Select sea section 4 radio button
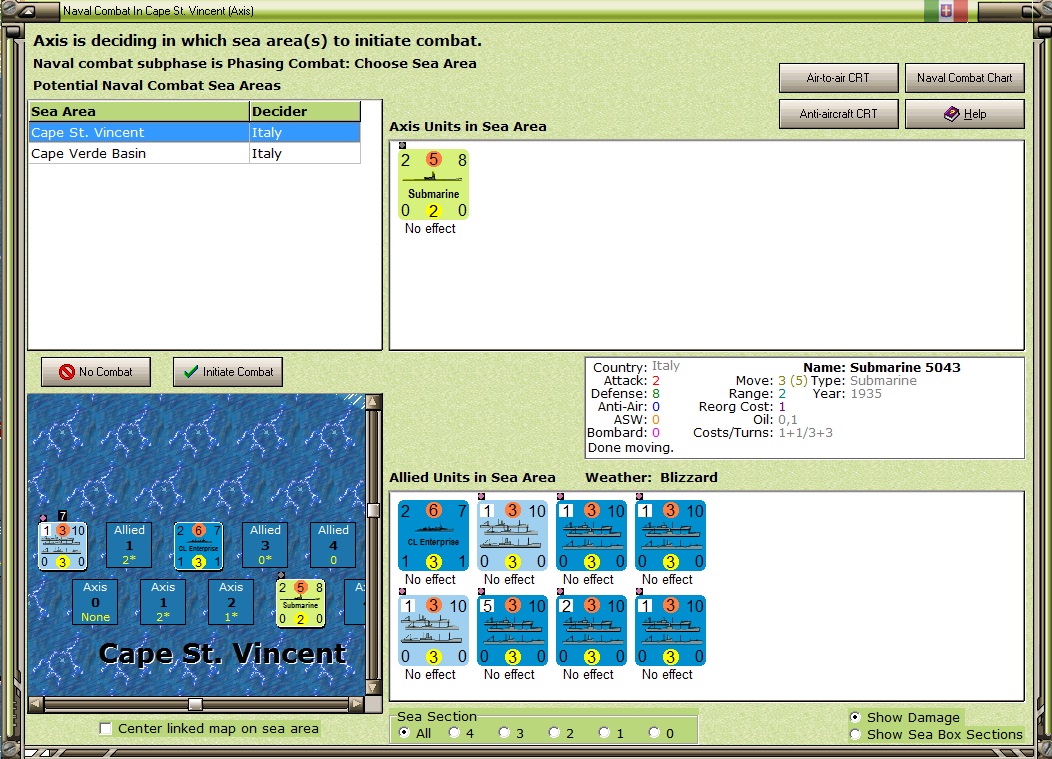This screenshot has width=1052, height=759. (x=454, y=733)
